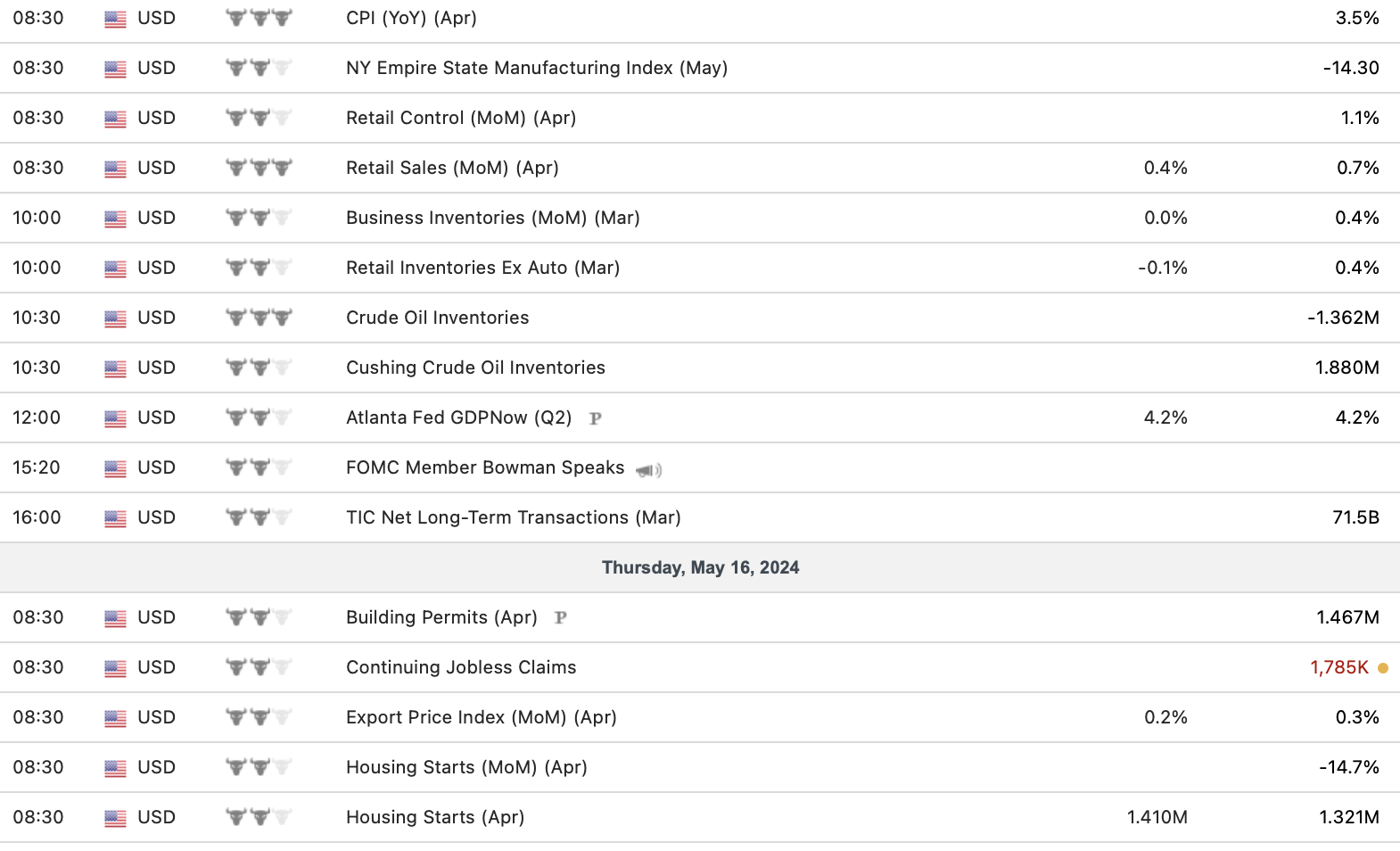Image resolution: width=1400 pixels, height=851 pixels.
Task: Click the speech megaphone icon beside Bowman Speaks
Action: (648, 470)
